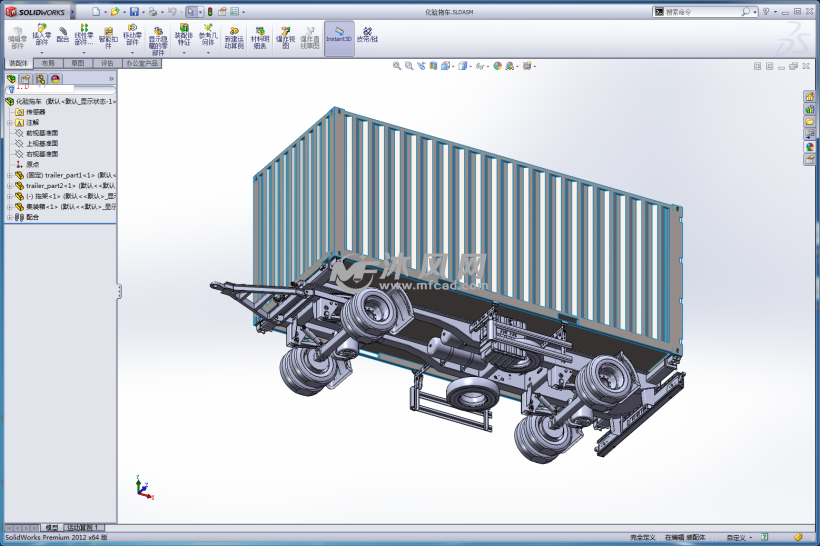Open ConfigurationManager tab icon in left panel
Image resolution: width=820 pixels, height=546 pixels.
tap(40, 78)
